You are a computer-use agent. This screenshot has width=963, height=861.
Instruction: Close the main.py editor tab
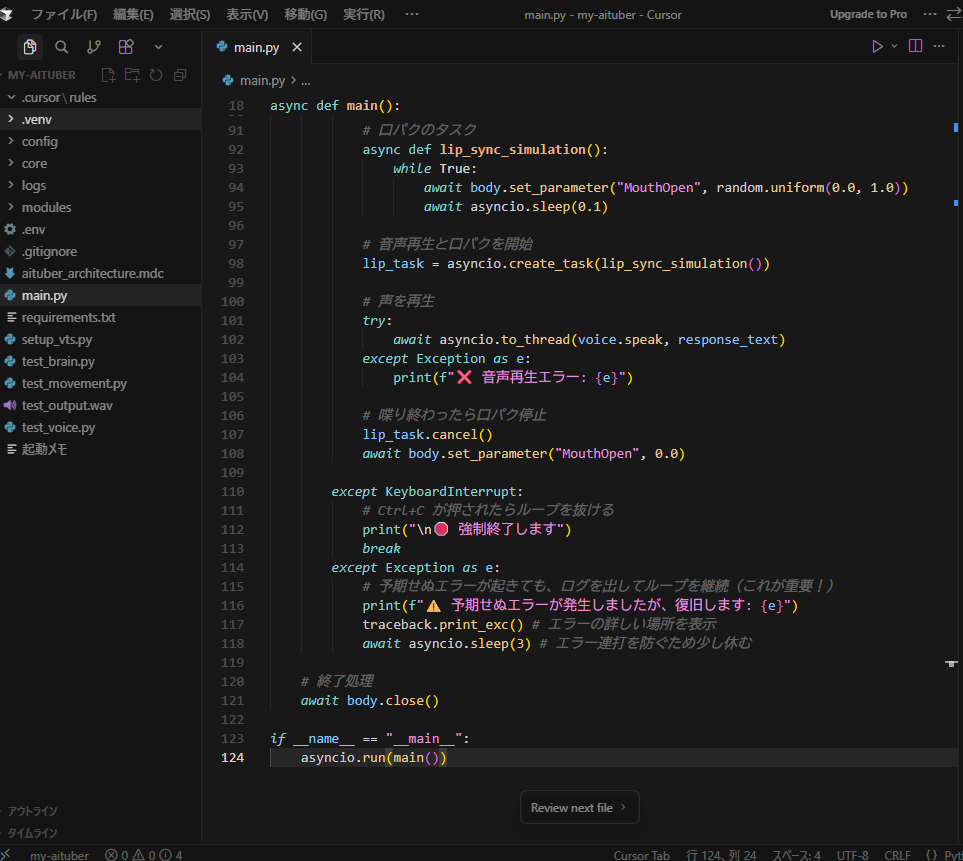[297, 48]
